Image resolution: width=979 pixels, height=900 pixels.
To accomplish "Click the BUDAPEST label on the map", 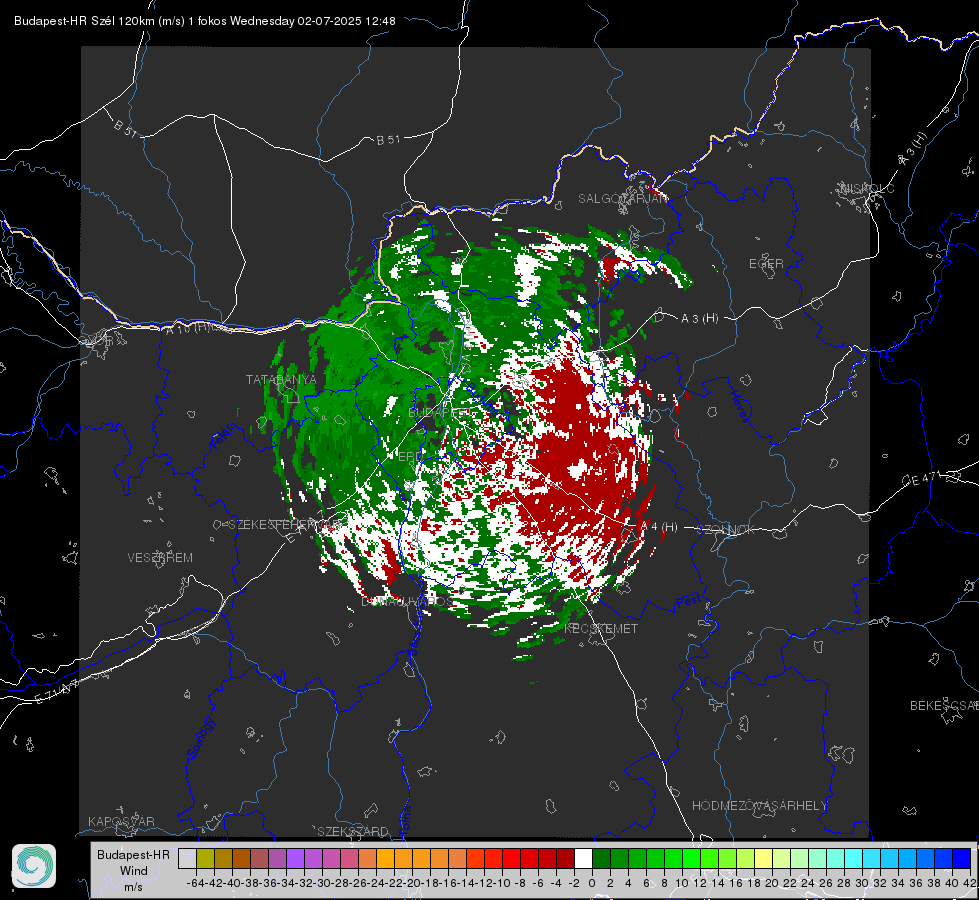I will pyautogui.click(x=440, y=413).
